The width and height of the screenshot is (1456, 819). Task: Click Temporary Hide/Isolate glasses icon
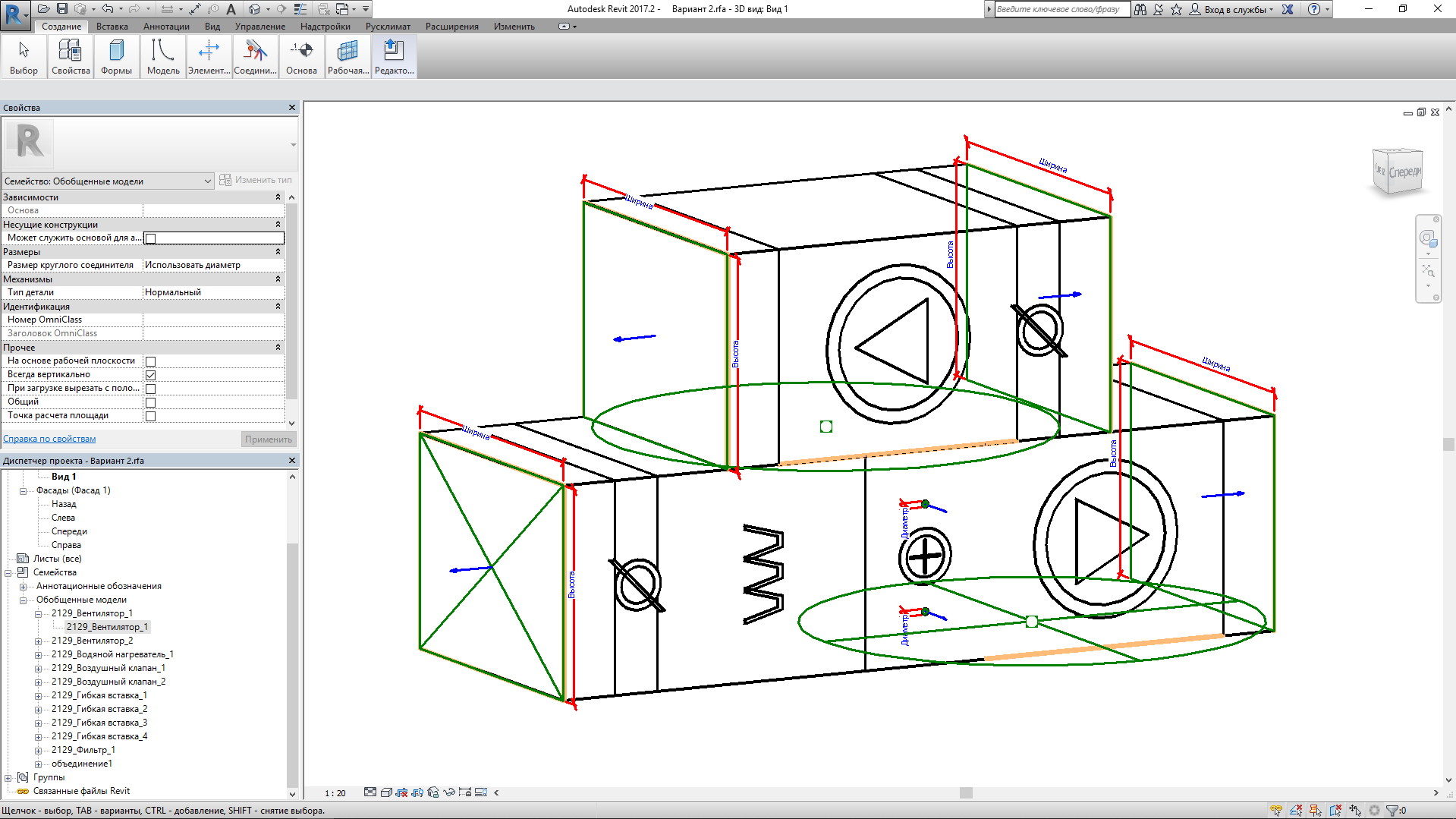point(449,792)
